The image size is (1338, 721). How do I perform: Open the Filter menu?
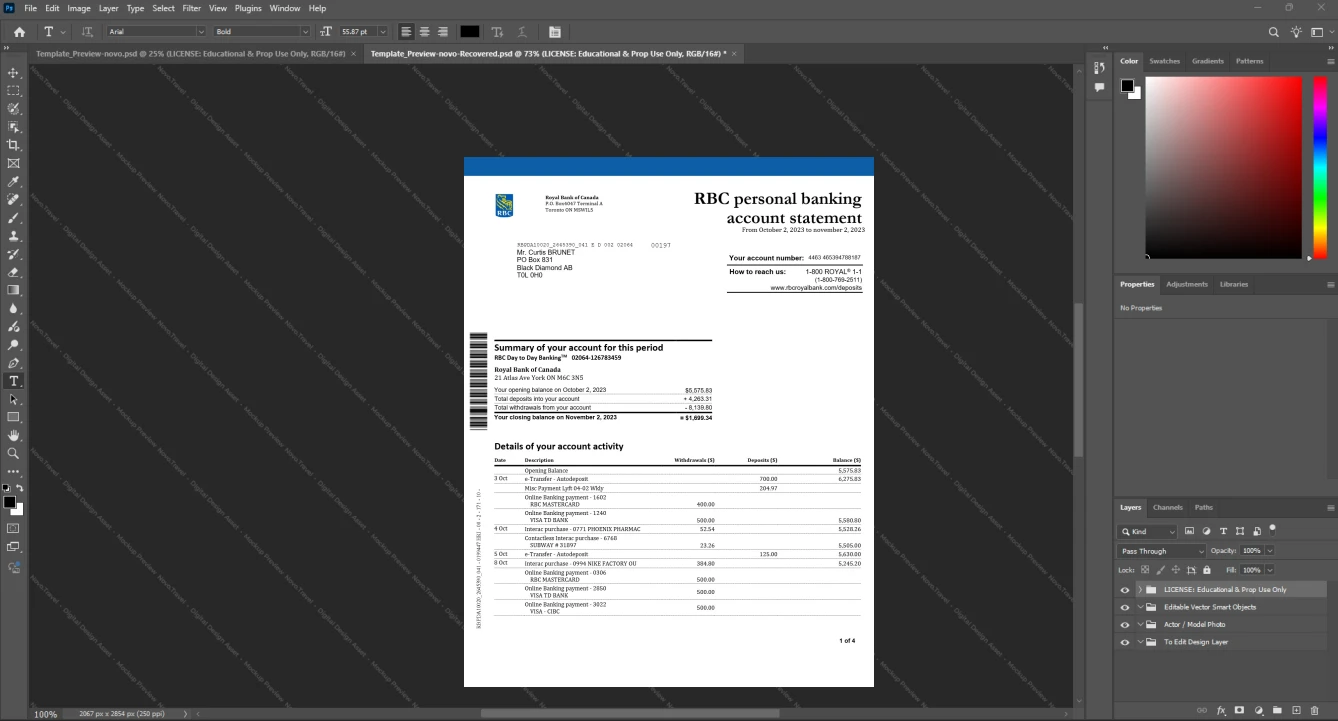[x=191, y=8]
